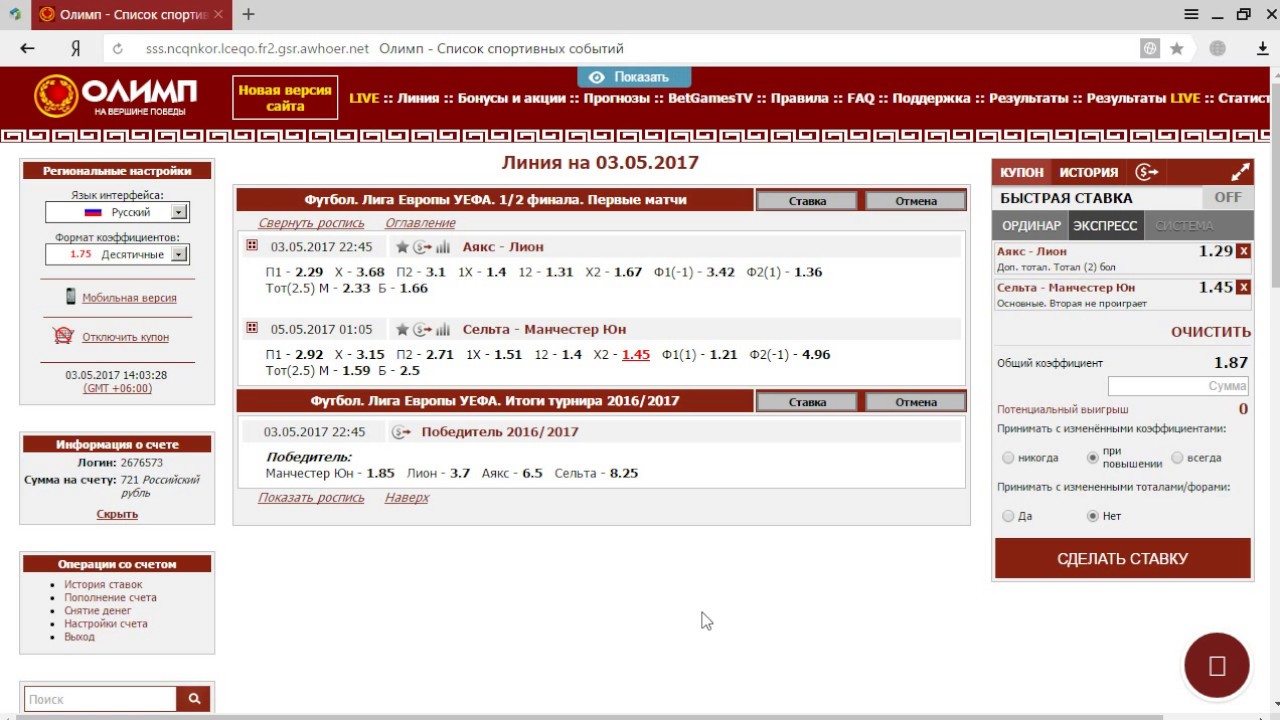Go back with the browser back arrow
Viewport: 1280px width, 720px height.
click(x=27, y=48)
